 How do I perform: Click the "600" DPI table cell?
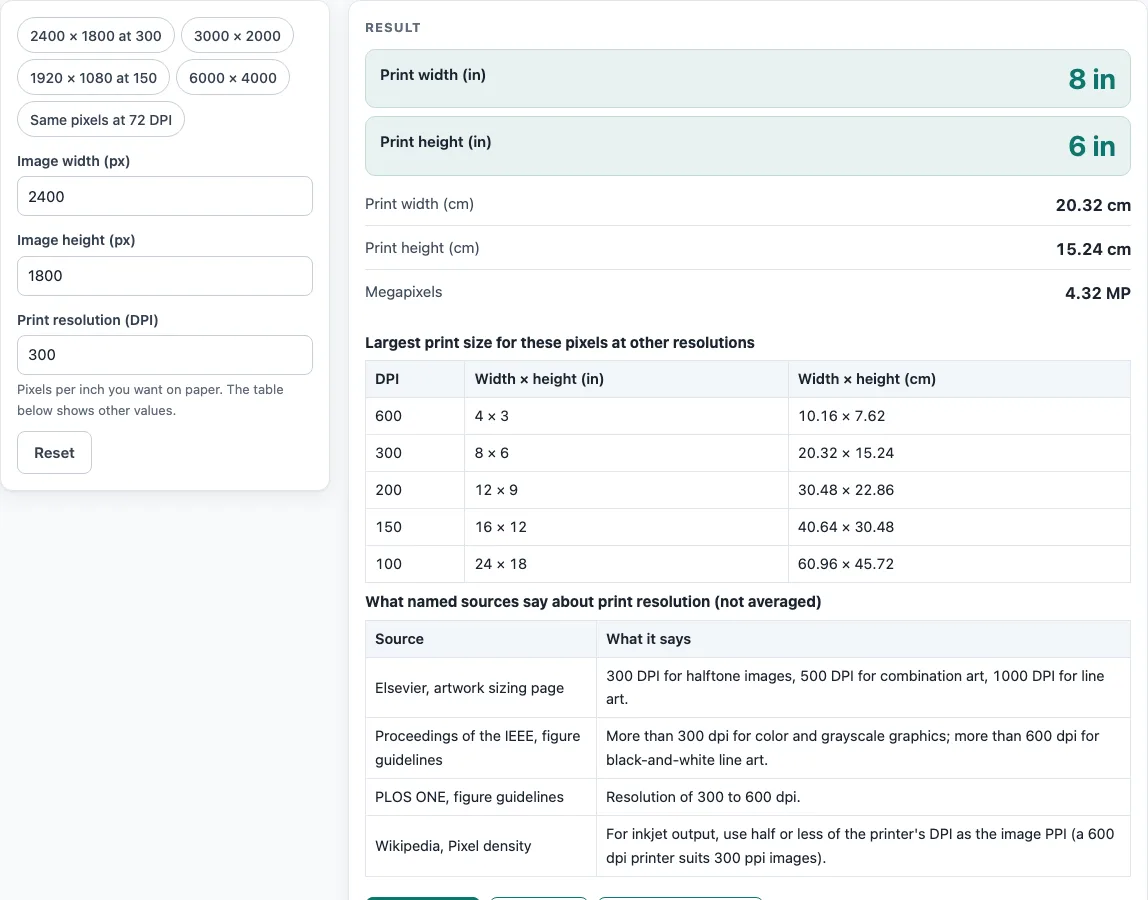[415, 416]
